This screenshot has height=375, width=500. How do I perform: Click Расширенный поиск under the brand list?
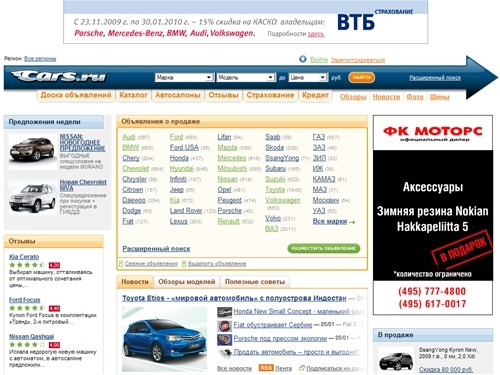[156, 249]
